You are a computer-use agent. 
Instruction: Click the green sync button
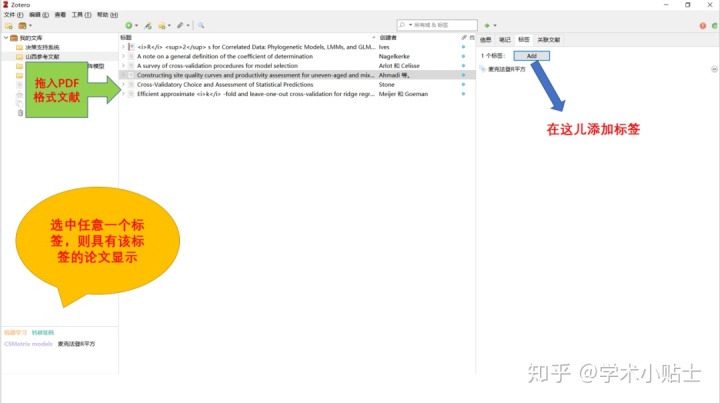tap(714, 26)
